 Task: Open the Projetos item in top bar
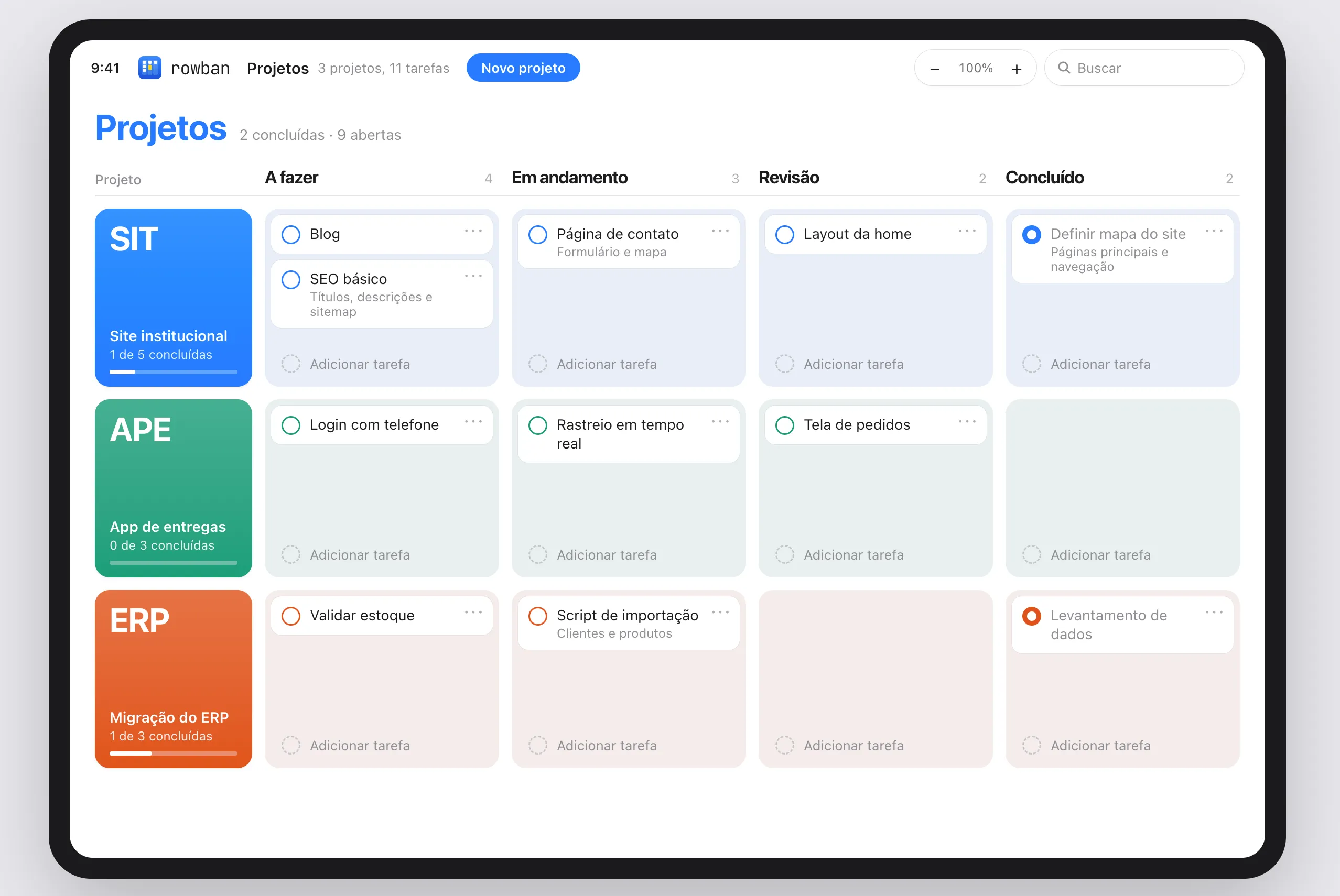pos(278,68)
